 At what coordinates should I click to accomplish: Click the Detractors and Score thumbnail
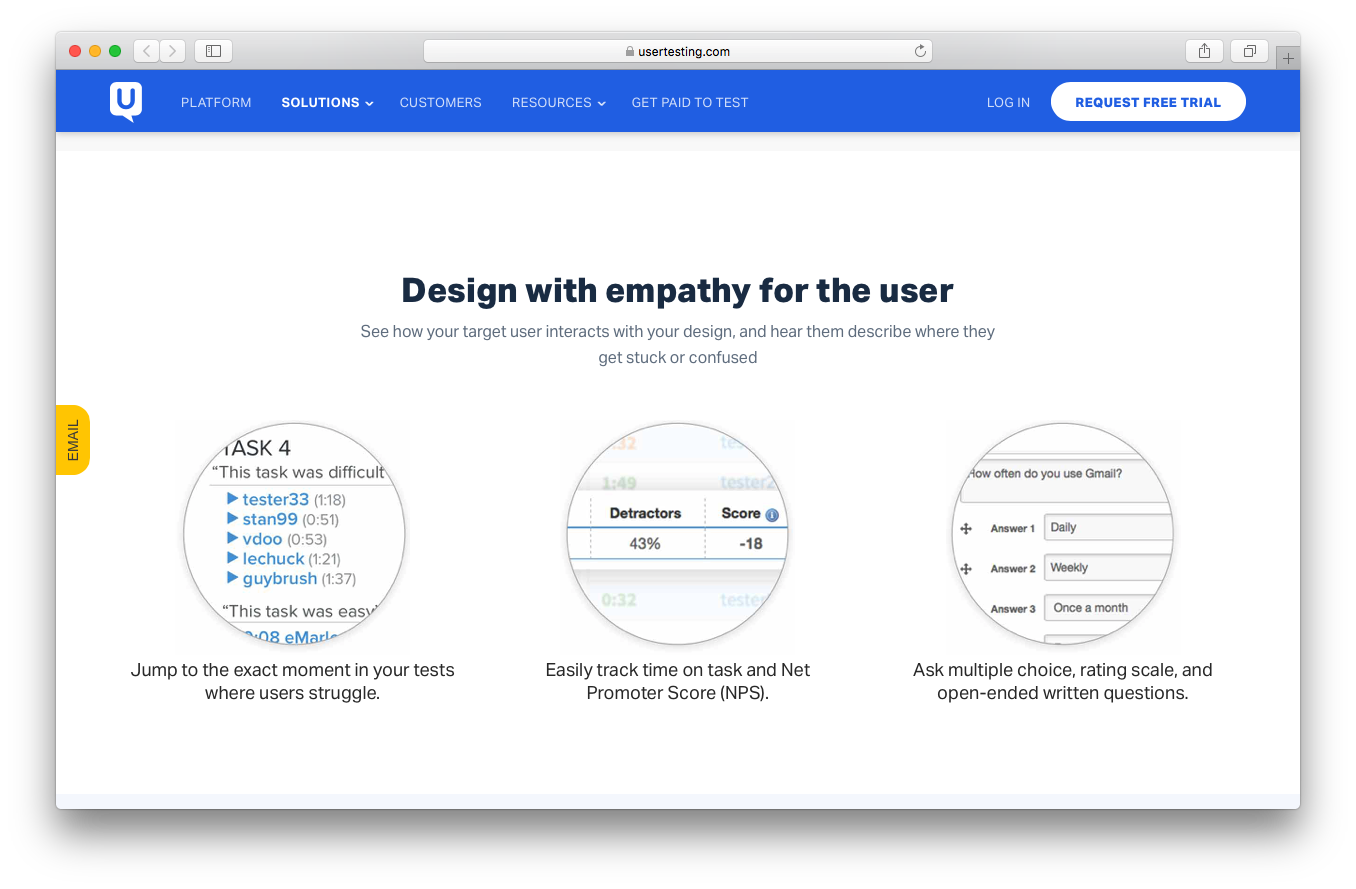point(678,534)
